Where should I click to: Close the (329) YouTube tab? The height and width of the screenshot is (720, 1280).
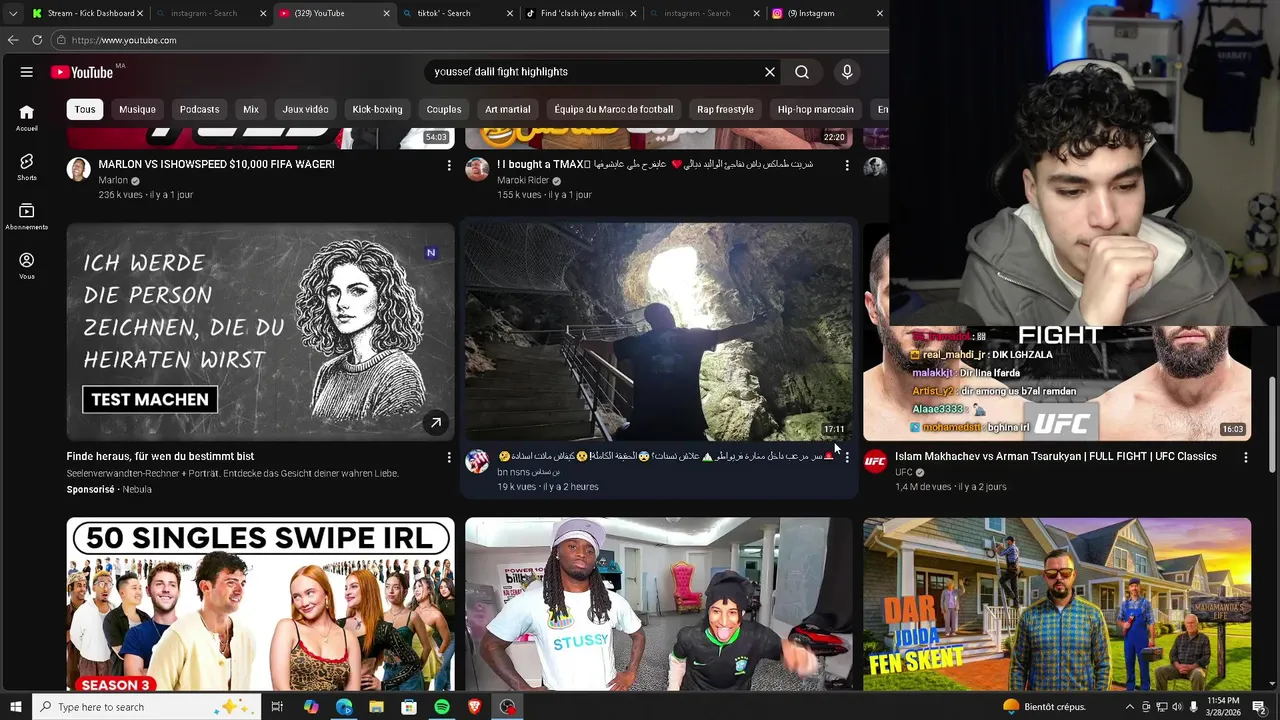tap(386, 13)
